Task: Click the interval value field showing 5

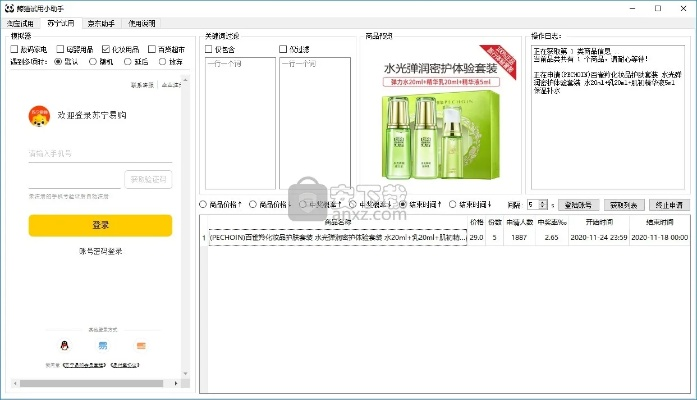Action: pyautogui.click(x=533, y=204)
